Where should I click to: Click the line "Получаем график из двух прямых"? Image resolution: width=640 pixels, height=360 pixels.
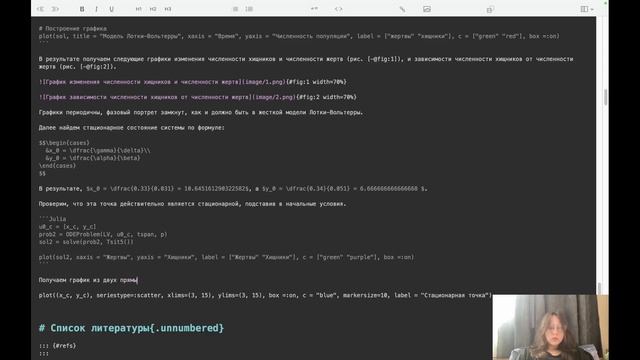(88, 280)
